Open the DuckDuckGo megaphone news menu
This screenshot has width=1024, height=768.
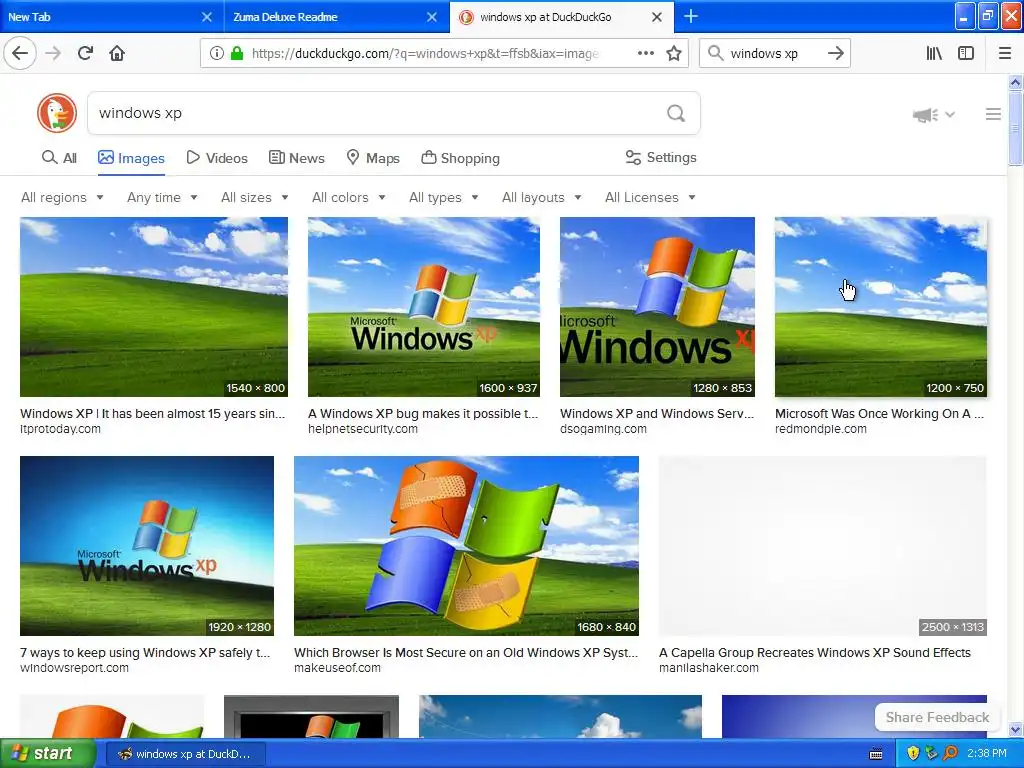click(934, 115)
